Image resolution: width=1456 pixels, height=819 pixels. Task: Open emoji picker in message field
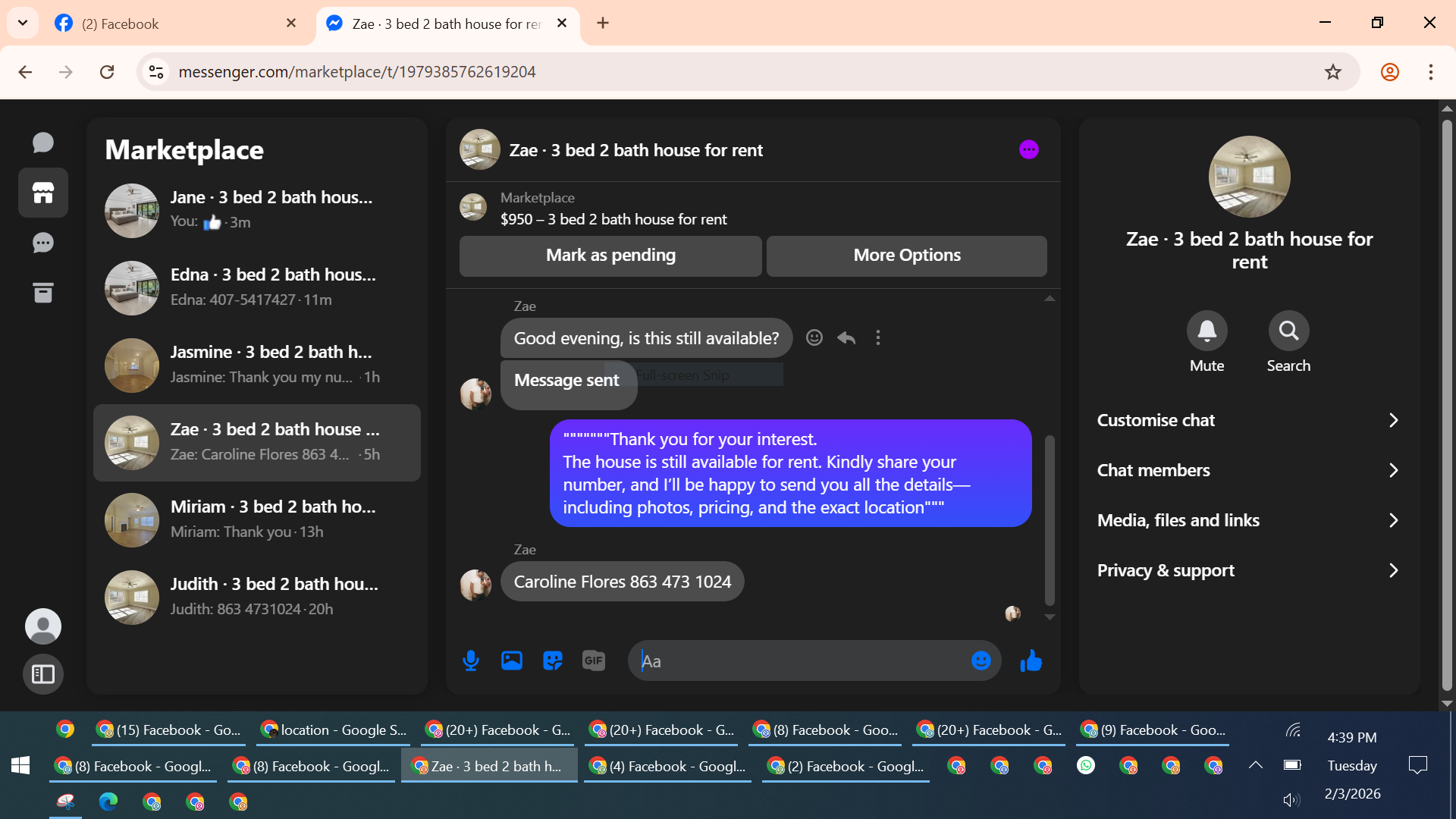pos(981,661)
